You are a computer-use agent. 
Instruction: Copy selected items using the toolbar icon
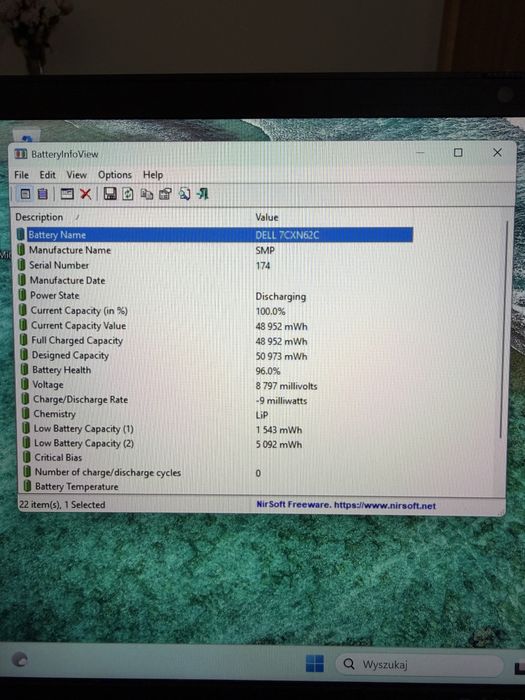147,194
